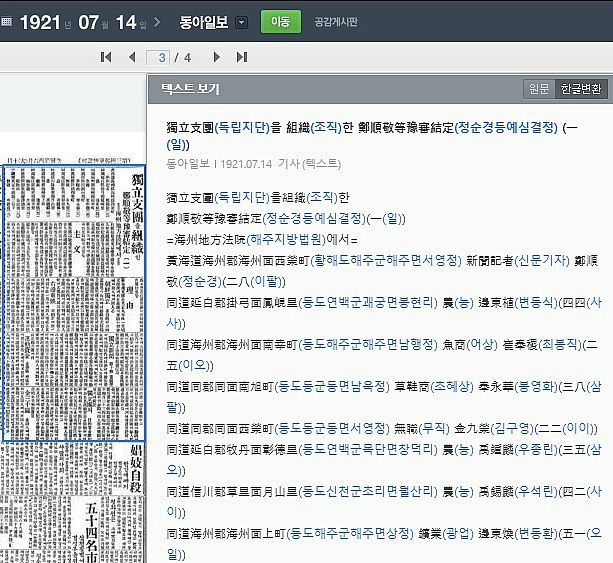The width and height of the screenshot is (613, 563).
Task: Go to the next day arrow
Action: [x=157, y=22]
